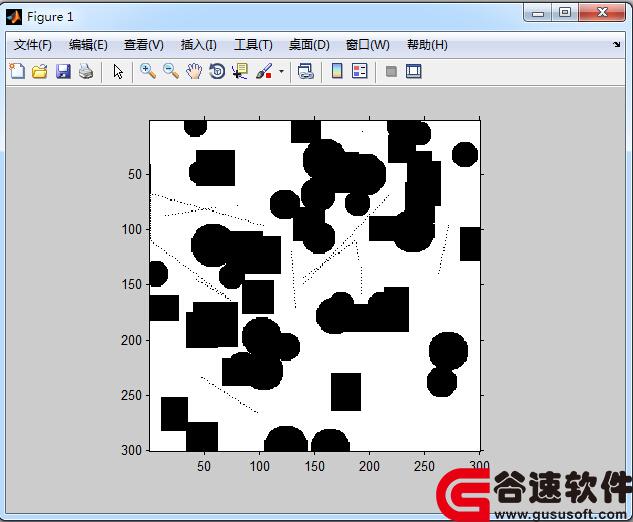Click the x-axis tick label 100
The height and width of the screenshot is (522, 633).
pos(259,466)
